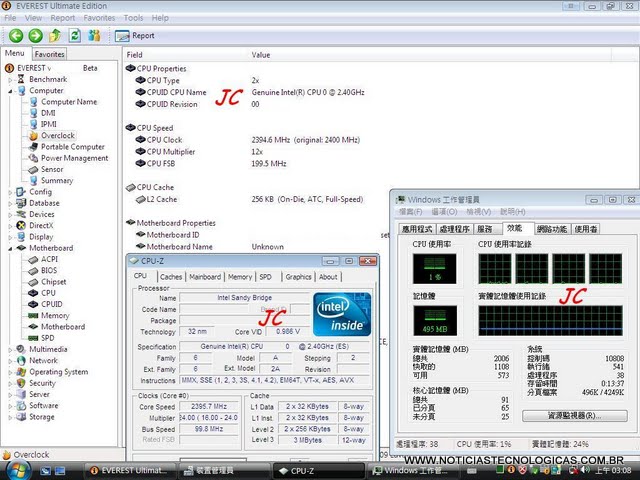Click the Intel inside logo in CPU-Z
640x480 pixels.
pyautogui.click(x=342, y=314)
